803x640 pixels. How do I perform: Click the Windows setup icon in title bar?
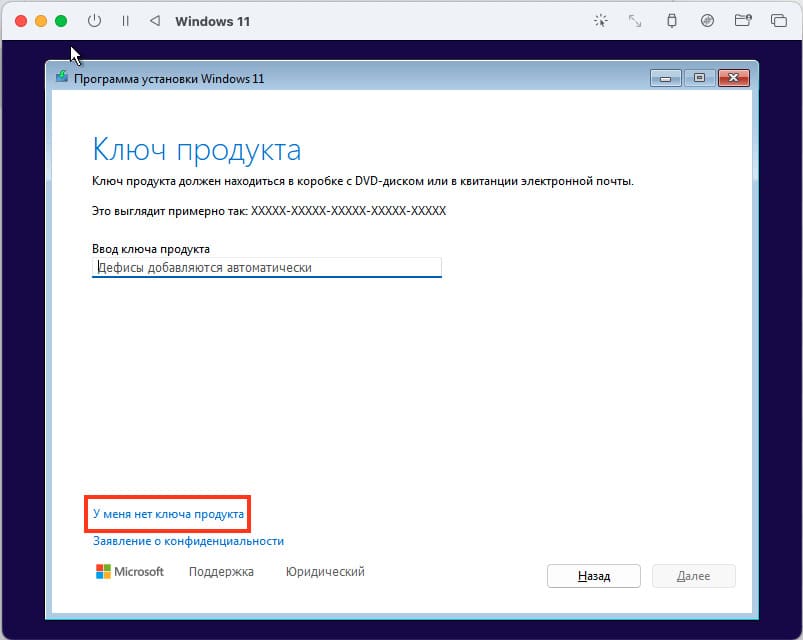62,78
